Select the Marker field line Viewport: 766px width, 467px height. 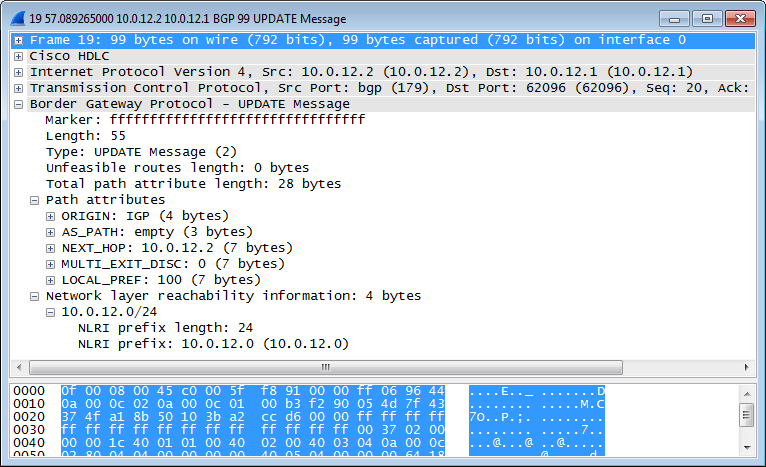[205, 120]
